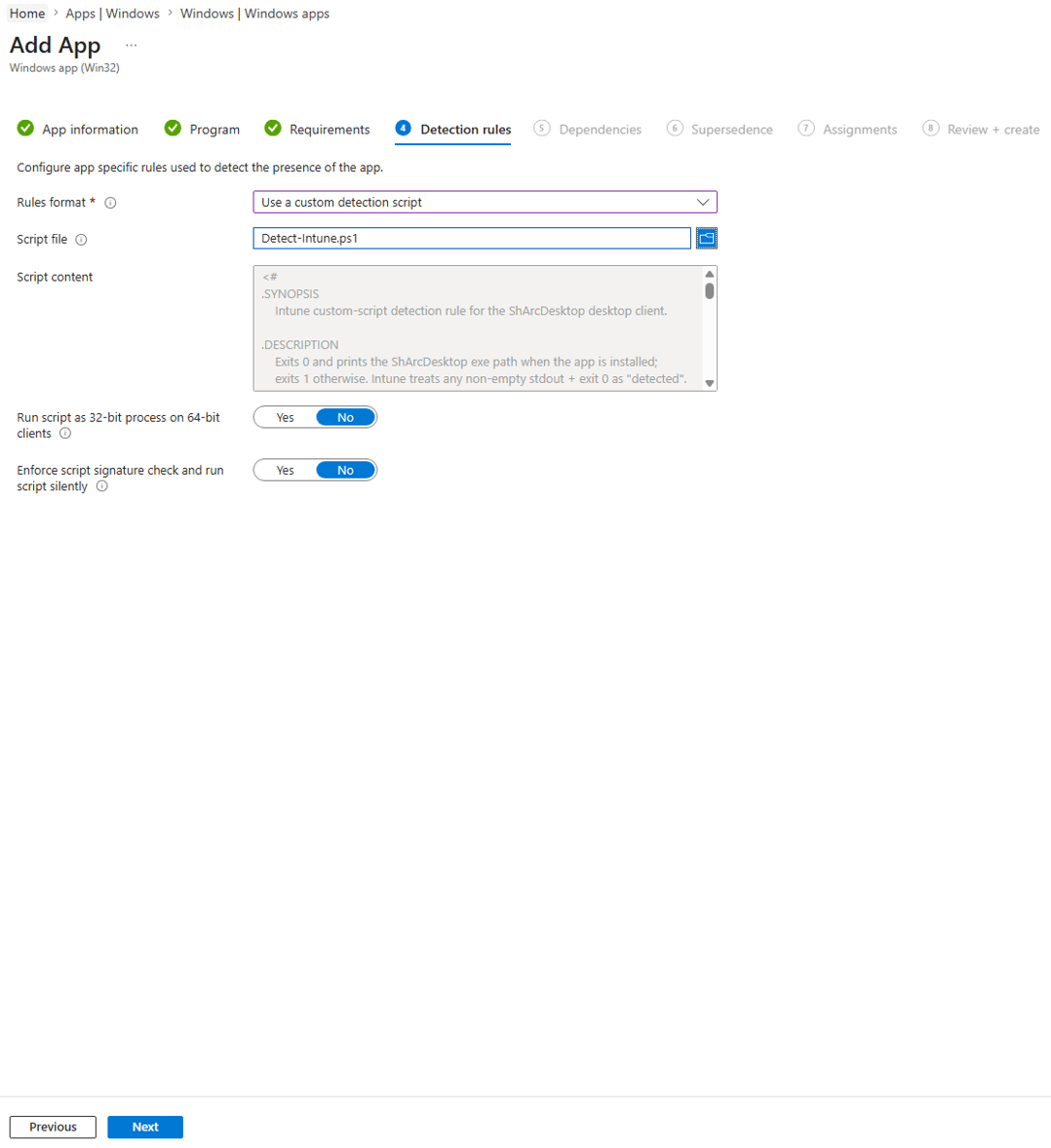Set Run script as 32-bit to Yes
This screenshot has height=1148, width=1051.
tap(285, 417)
